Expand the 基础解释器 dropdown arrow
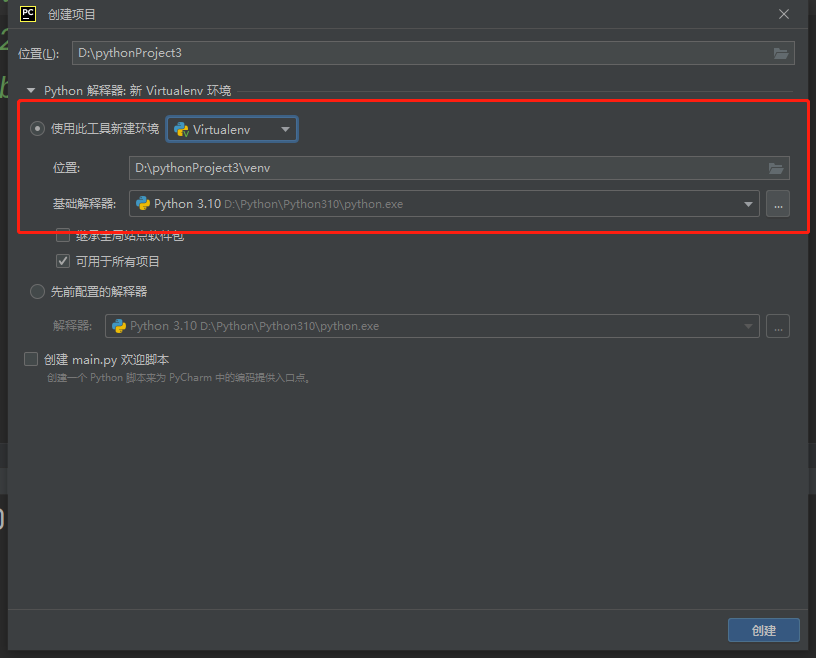This screenshot has height=658, width=816. [748, 204]
